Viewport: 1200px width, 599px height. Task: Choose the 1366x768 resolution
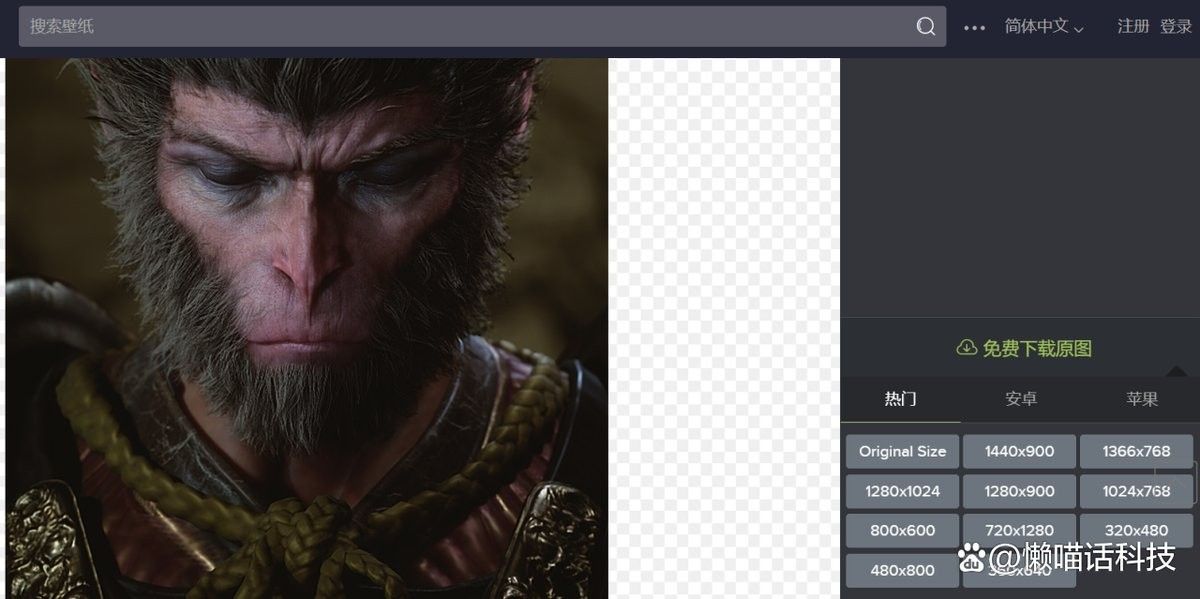coord(1136,451)
